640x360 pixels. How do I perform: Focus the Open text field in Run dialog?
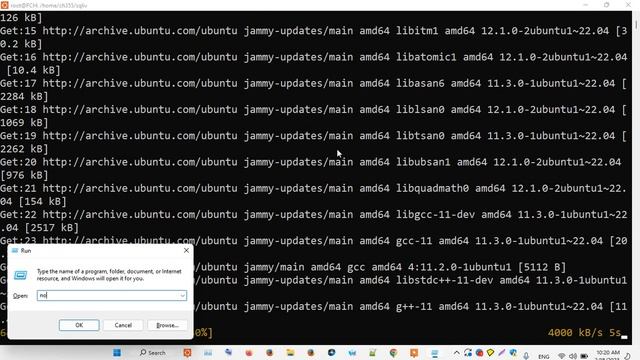[x=111, y=295]
